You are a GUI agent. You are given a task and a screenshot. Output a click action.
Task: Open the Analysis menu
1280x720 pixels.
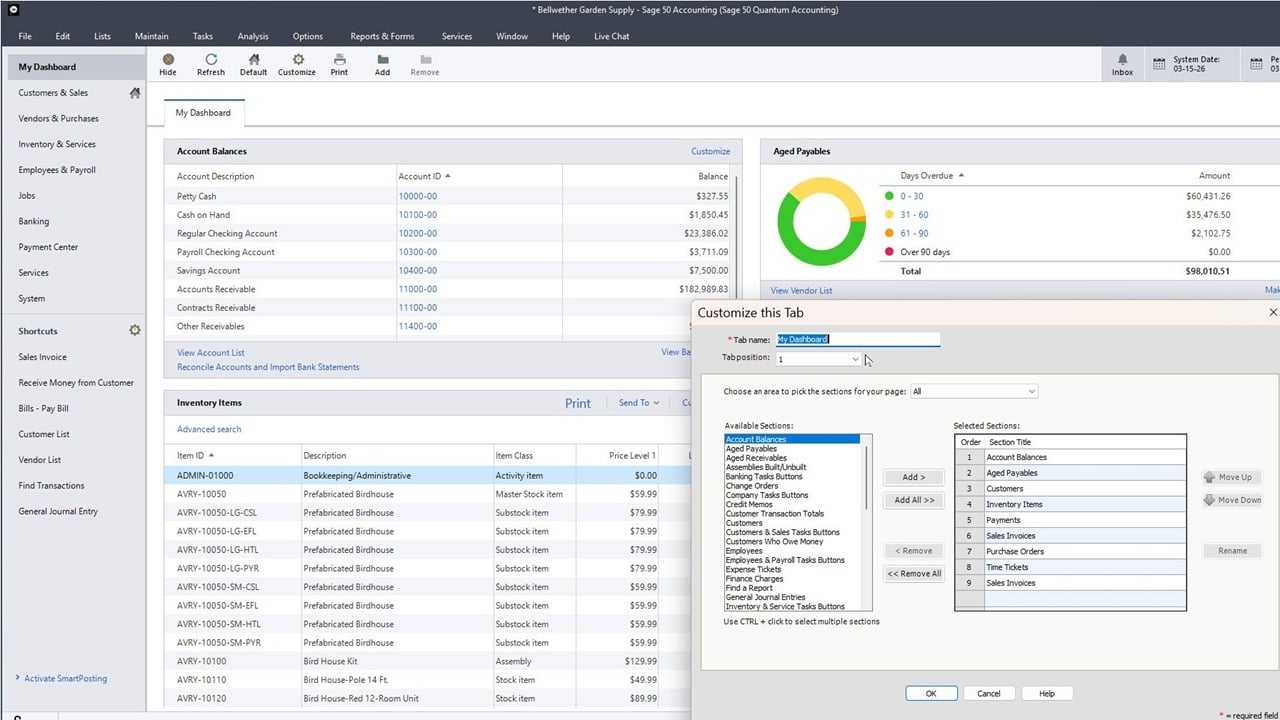pyautogui.click(x=253, y=36)
